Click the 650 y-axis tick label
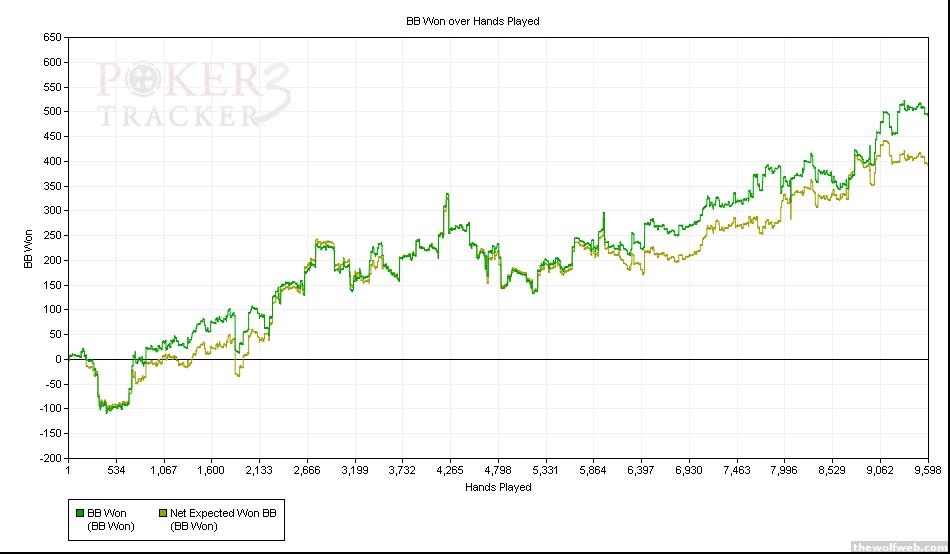This screenshot has height=554, width=950. point(52,37)
